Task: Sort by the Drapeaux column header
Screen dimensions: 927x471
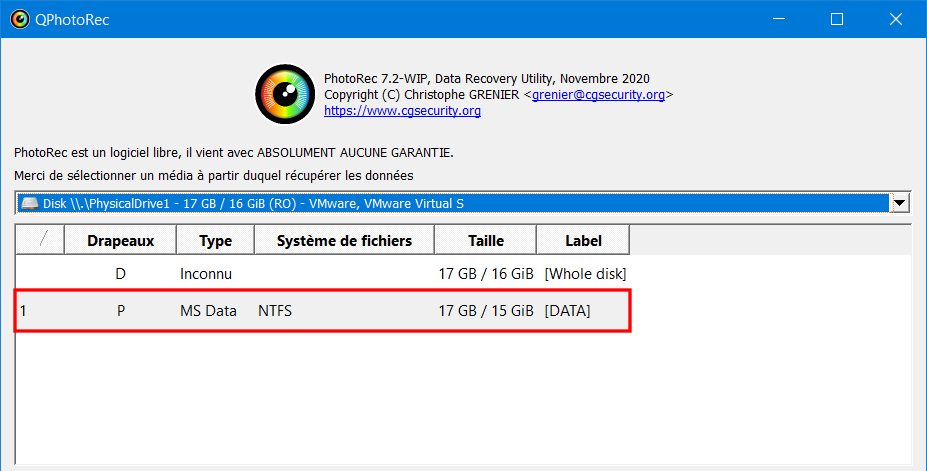Action: (x=120, y=241)
